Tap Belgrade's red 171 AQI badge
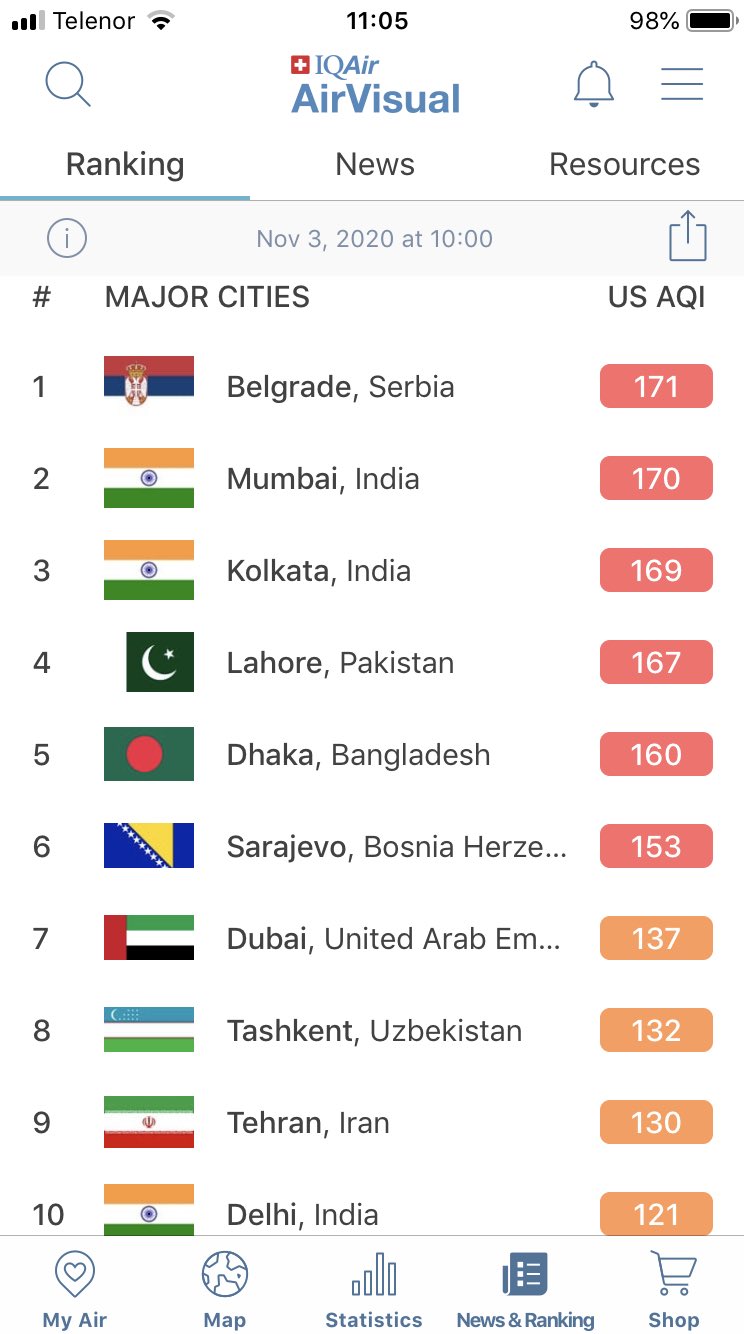The height and width of the screenshot is (1334, 744). tap(656, 387)
